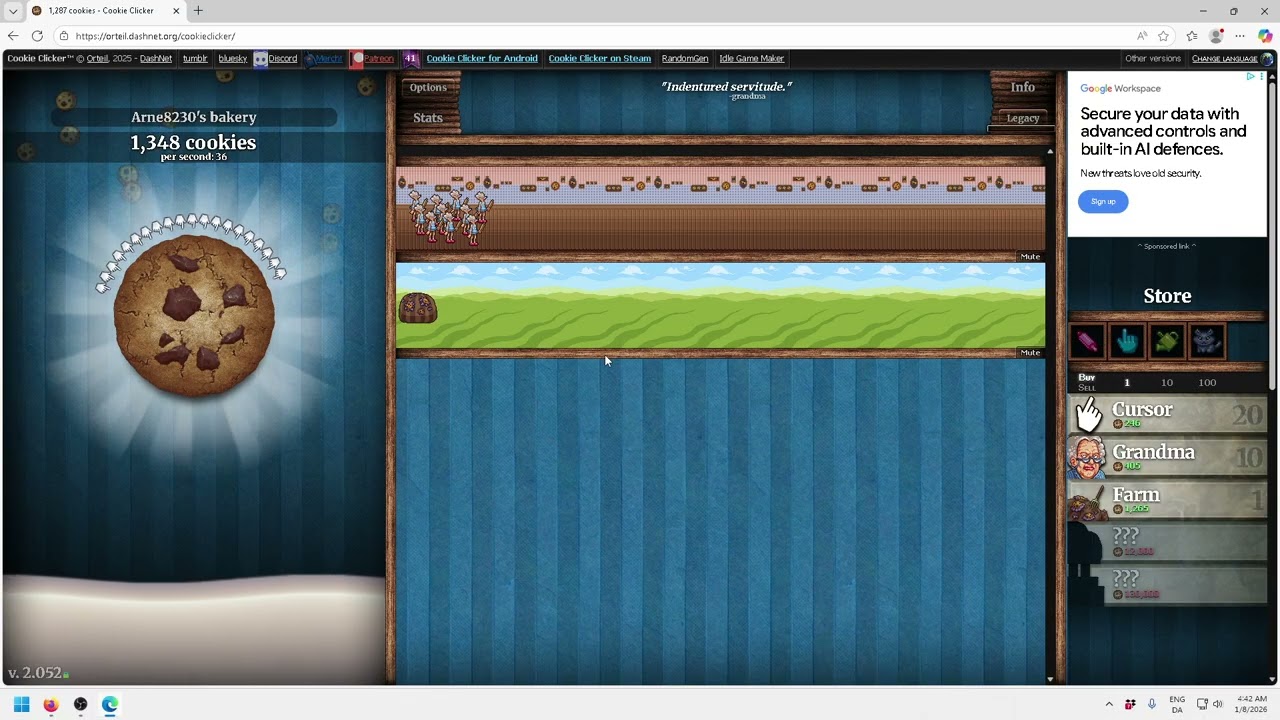Click the grandmas in the building row
Screen dimensions: 1280x720
coord(450,215)
